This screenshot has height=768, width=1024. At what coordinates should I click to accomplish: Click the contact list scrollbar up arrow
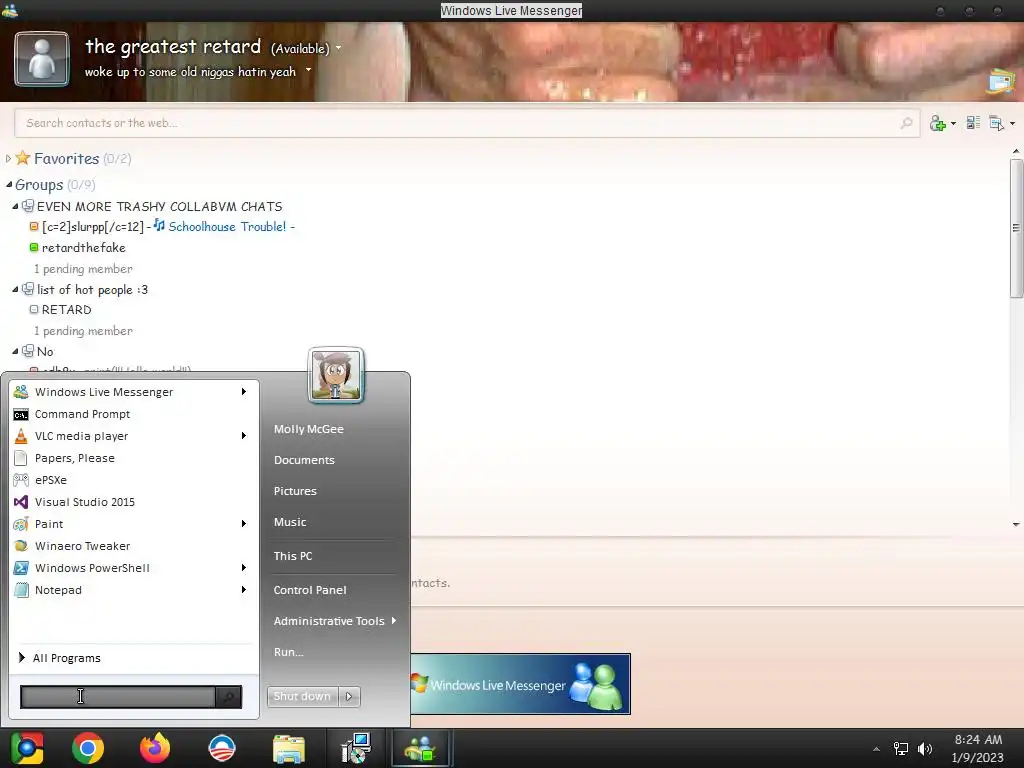(x=1016, y=152)
